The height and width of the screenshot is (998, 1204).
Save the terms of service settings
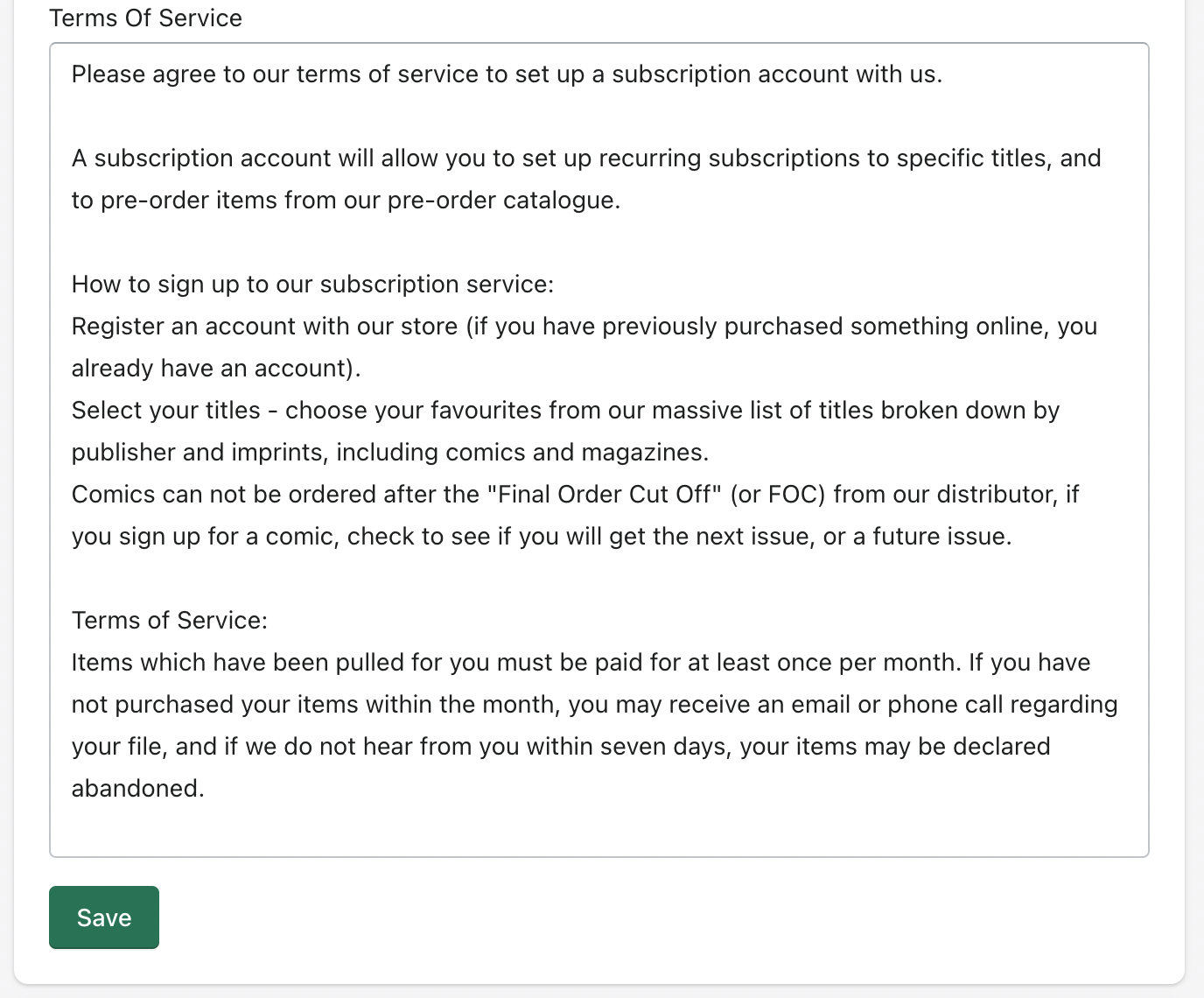tap(104, 917)
